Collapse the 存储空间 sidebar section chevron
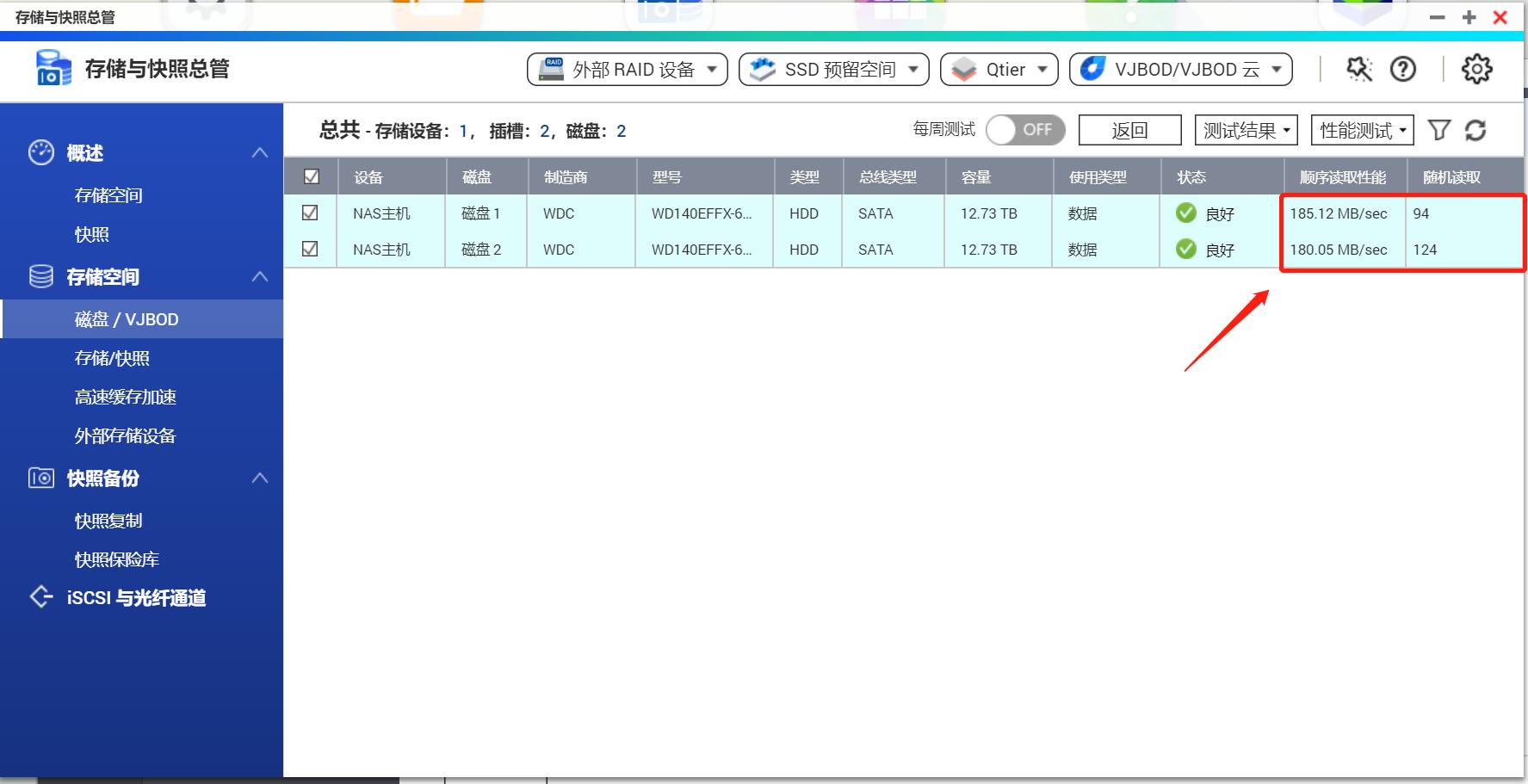 (x=261, y=276)
